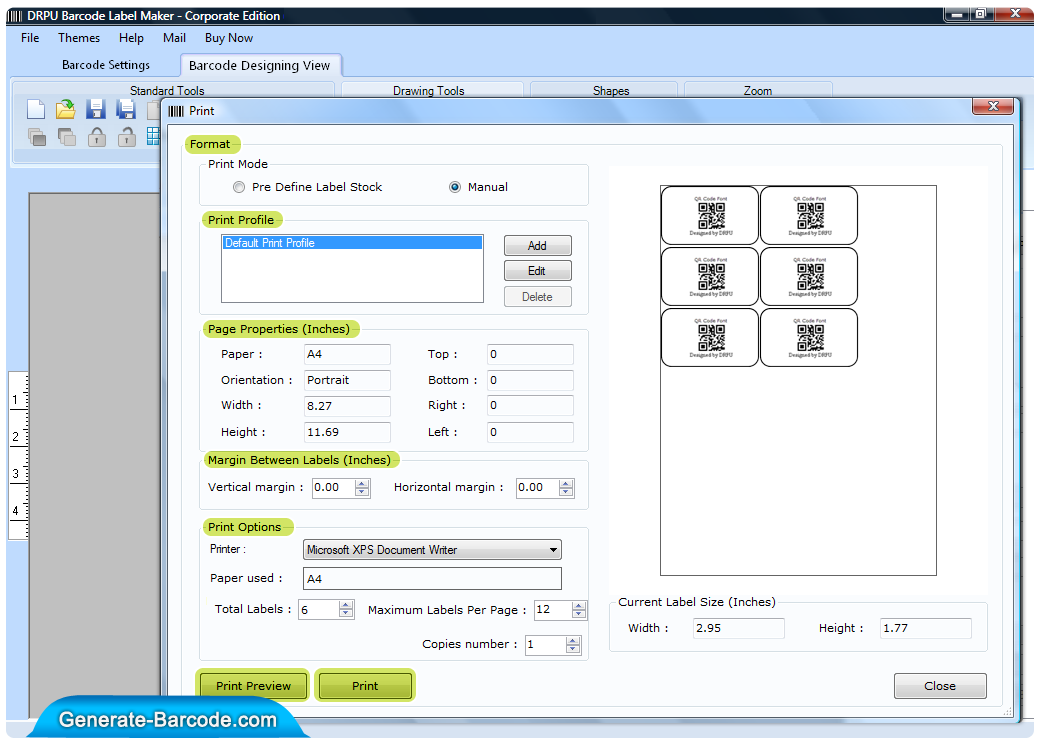Viewport: 1045px width, 744px height.
Task: Open a file with the folder icon
Action: pos(65,109)
